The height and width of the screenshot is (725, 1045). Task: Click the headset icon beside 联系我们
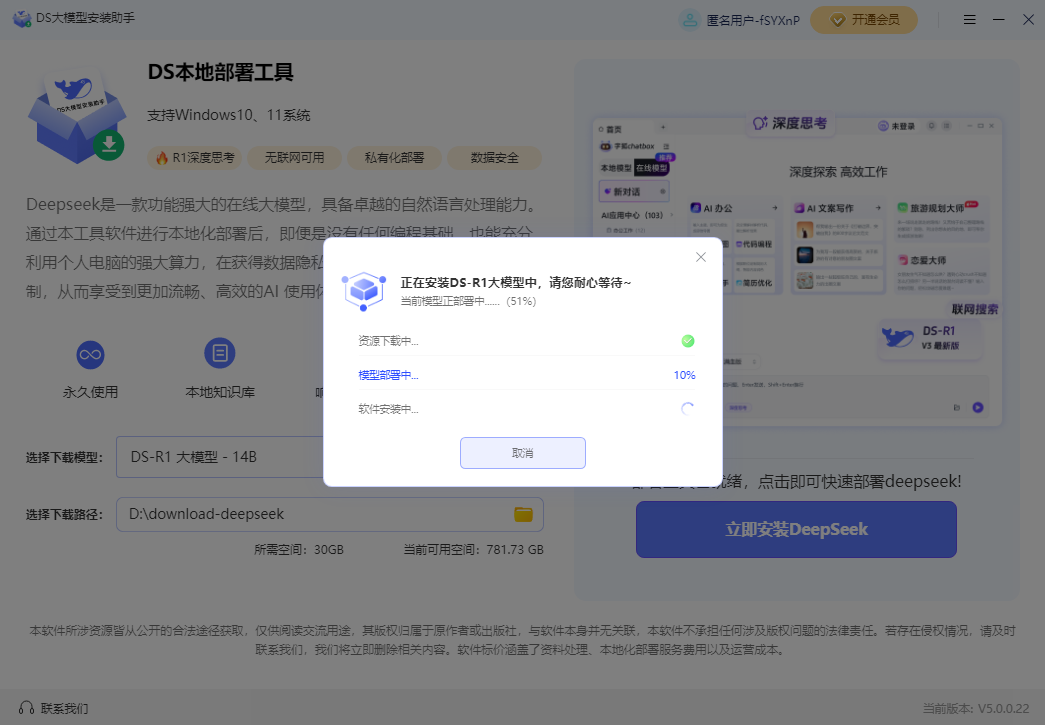pos(26,708)
